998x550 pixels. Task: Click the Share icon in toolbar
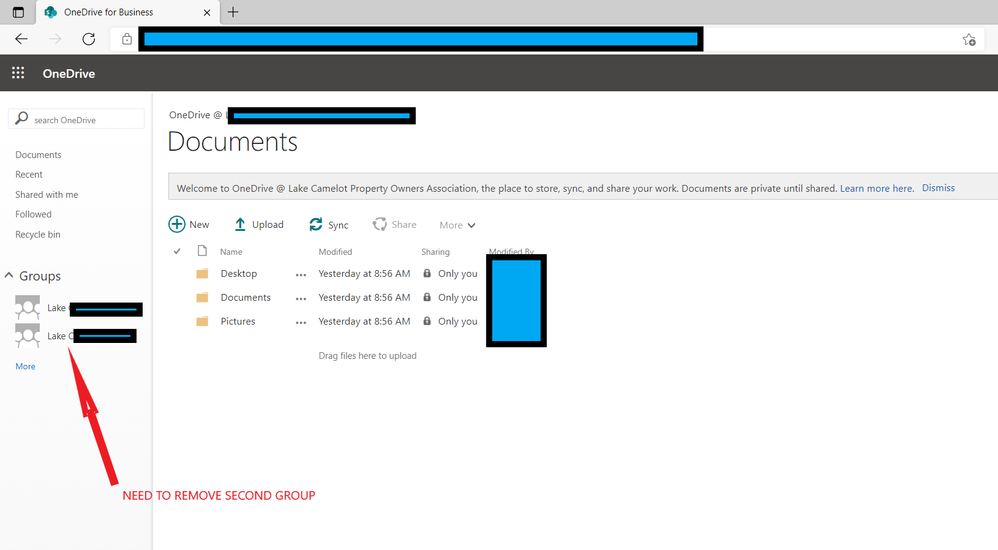[x=379, y=224]
